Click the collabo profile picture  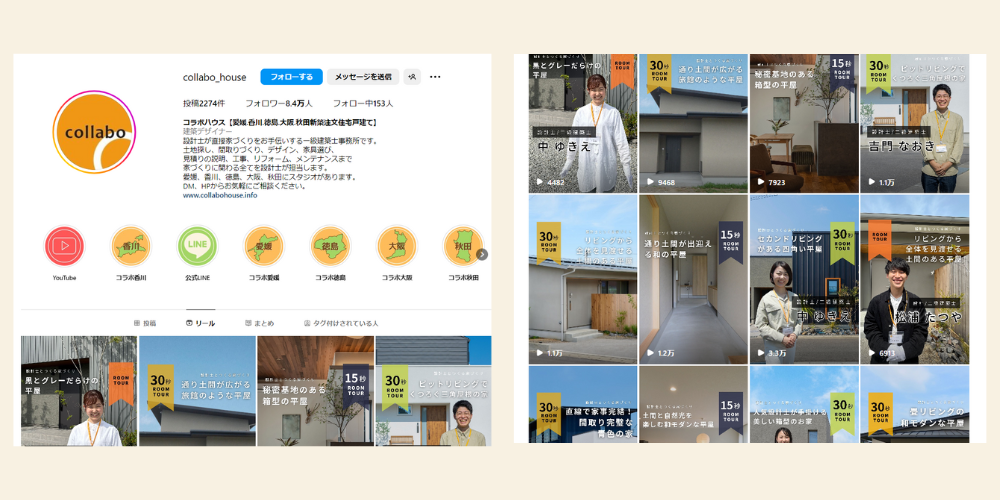tap(94, 132)
